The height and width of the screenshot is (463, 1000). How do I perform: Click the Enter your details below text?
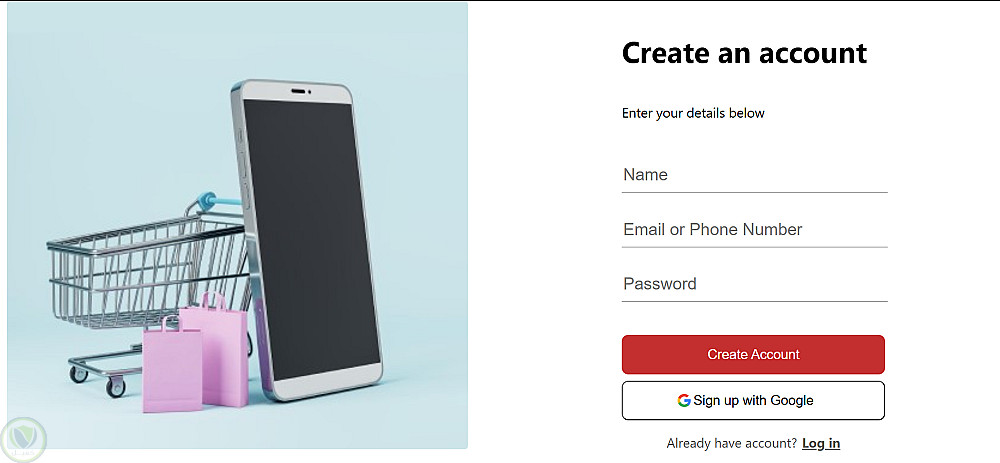coord(693,114)
